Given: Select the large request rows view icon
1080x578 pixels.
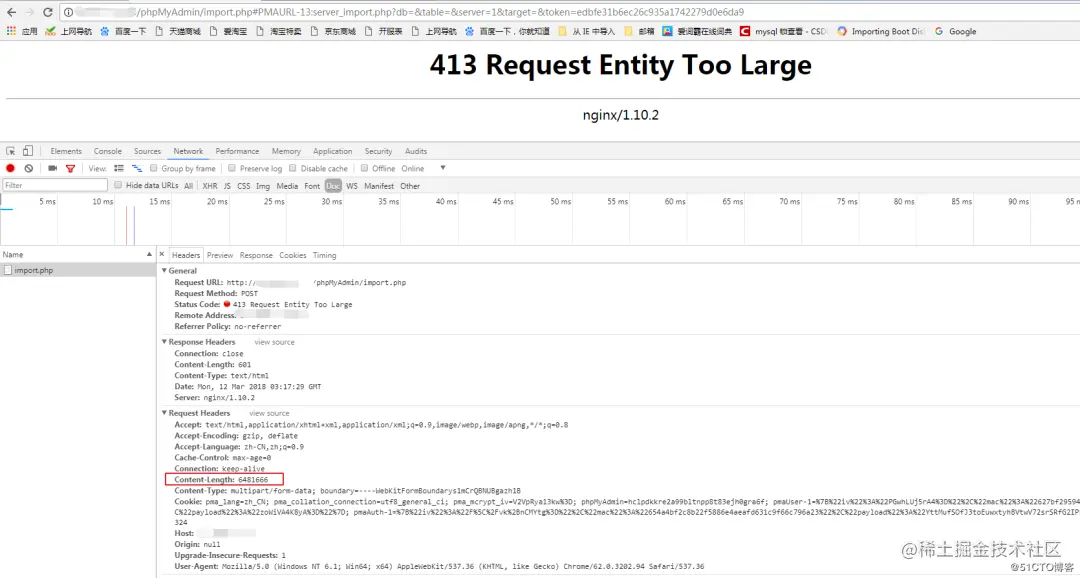Looking at the screenshot, I should (119, 168).
